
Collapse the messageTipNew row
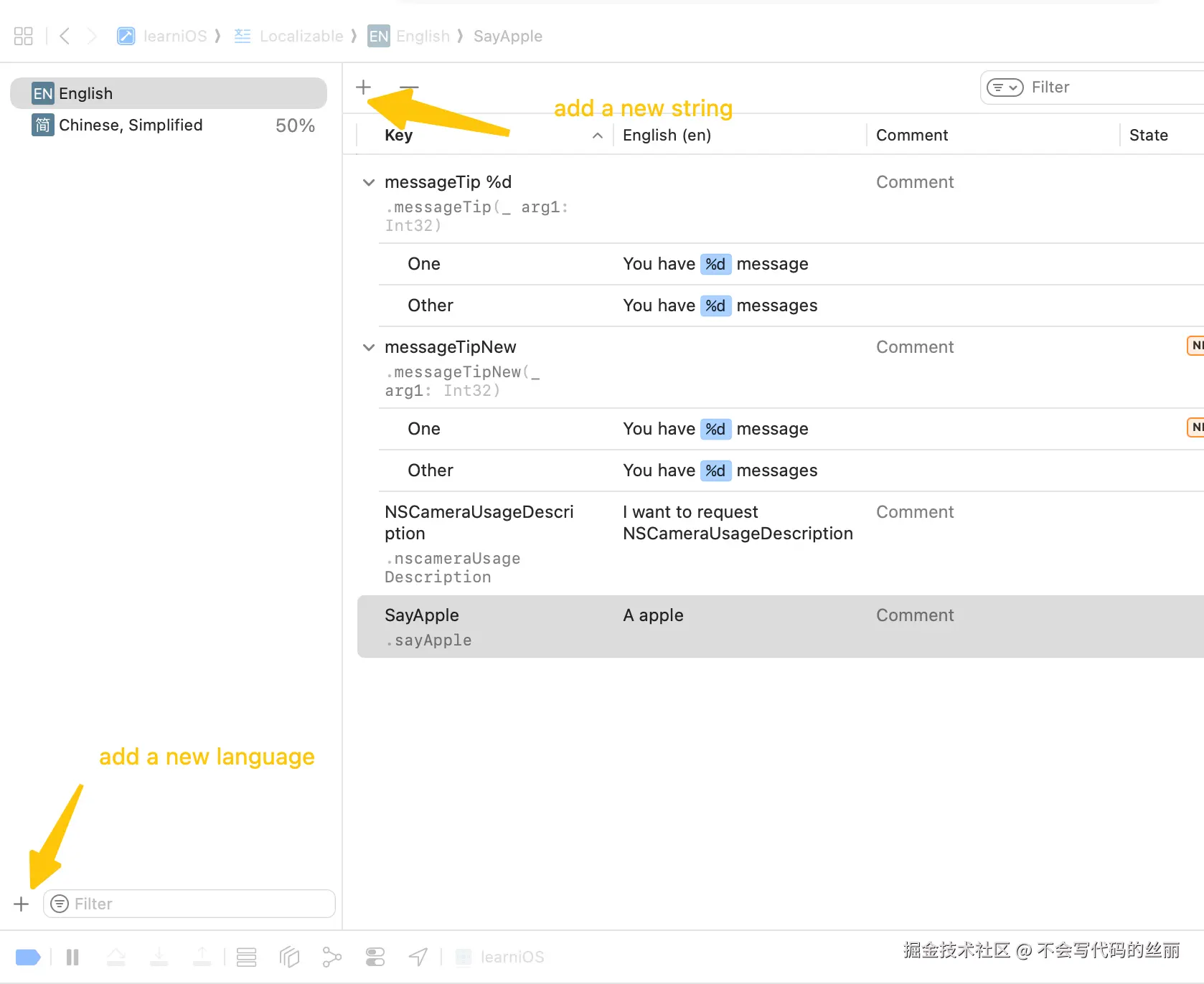click(x=369, y=347)
